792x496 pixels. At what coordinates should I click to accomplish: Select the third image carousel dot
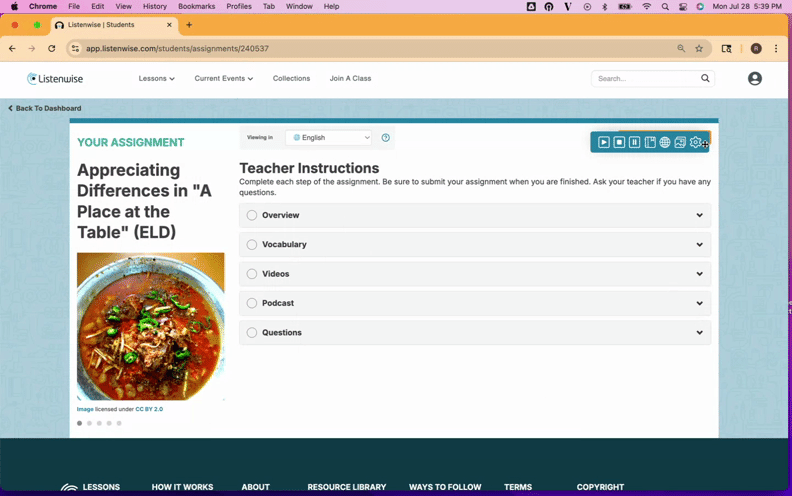tap(99, 423)
